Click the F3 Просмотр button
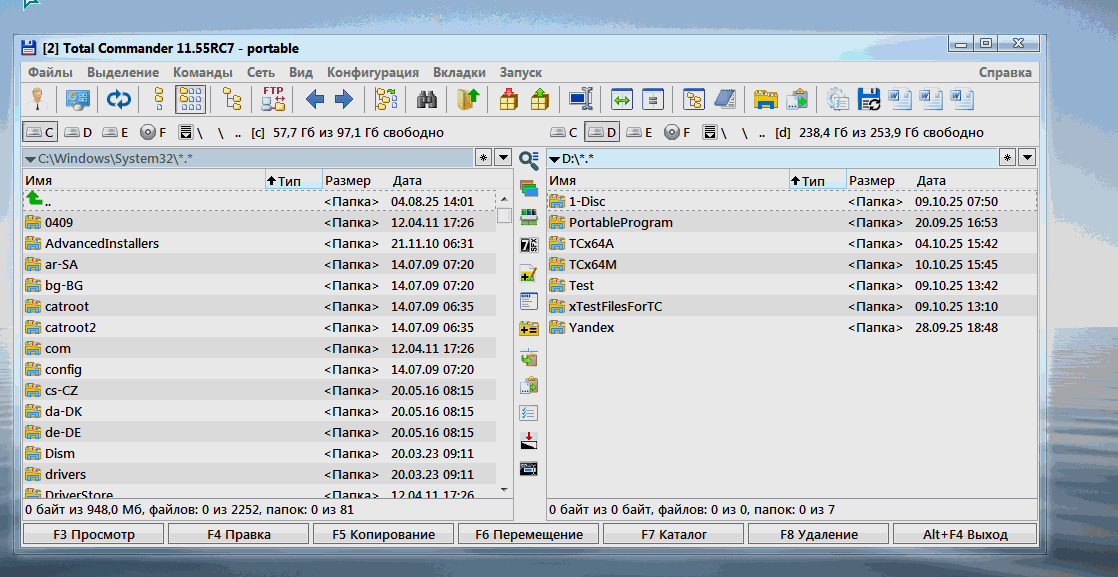The width and height of the screenshot is (1118, 577). coord(94,534)
